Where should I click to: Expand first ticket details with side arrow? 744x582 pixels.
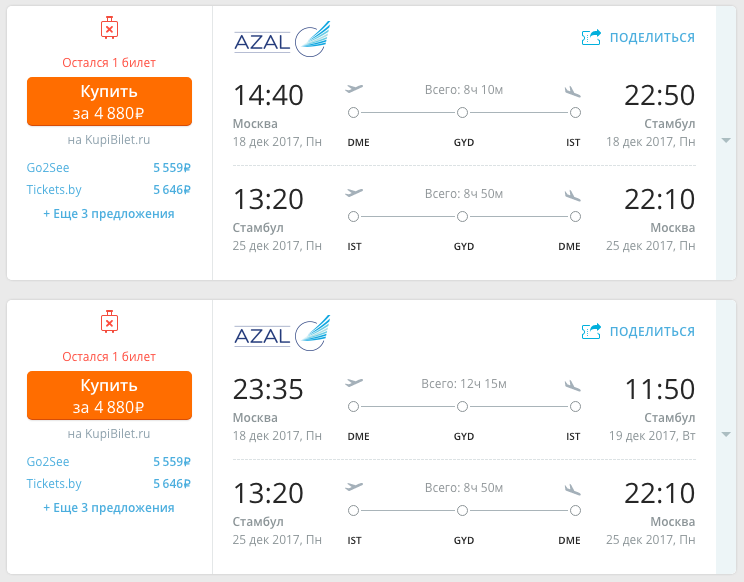pyautogui.click(x=726, y=140)
